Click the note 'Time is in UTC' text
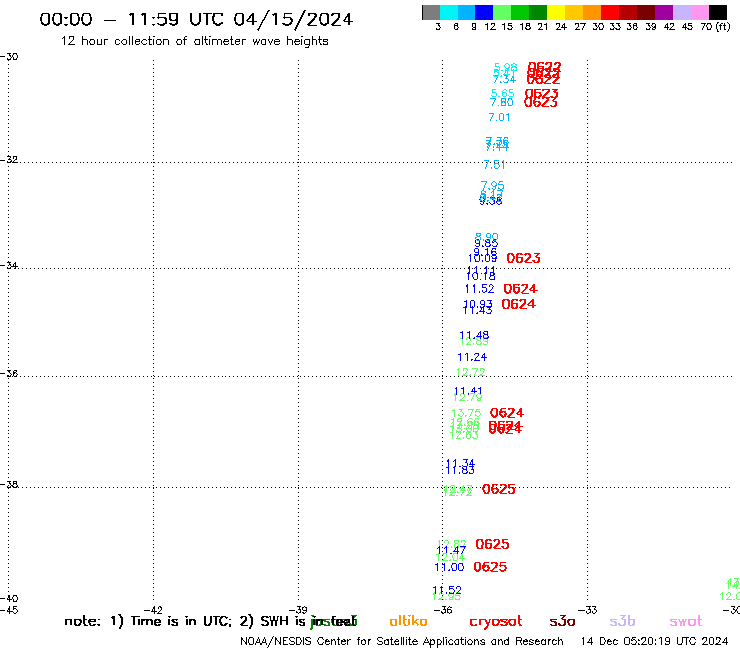Image resolution: width=740 pixels, height=650 pixels. coord(181,621)
